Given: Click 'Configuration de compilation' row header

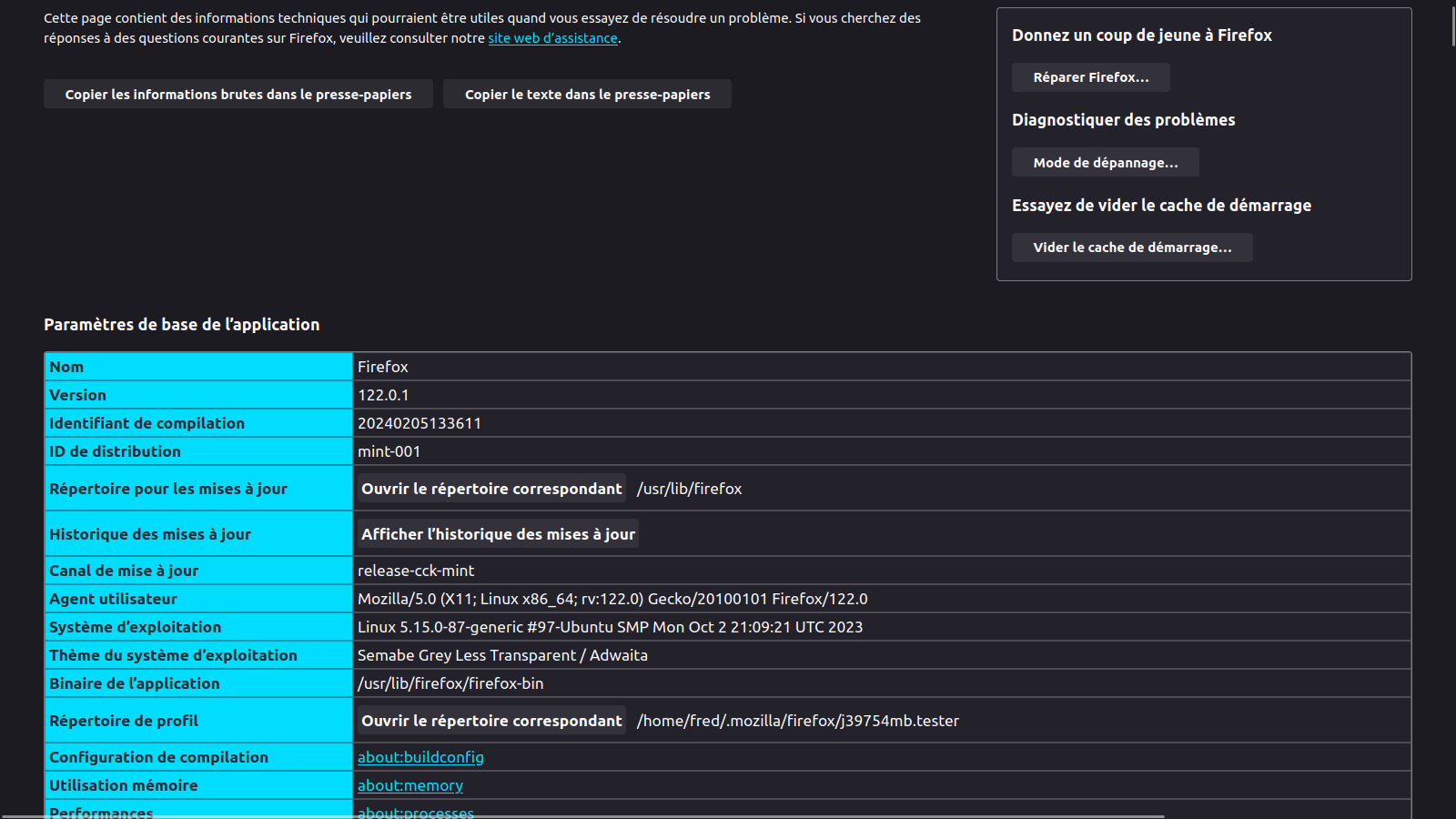Looking at the screenshot, I should [x=198, y=757].
